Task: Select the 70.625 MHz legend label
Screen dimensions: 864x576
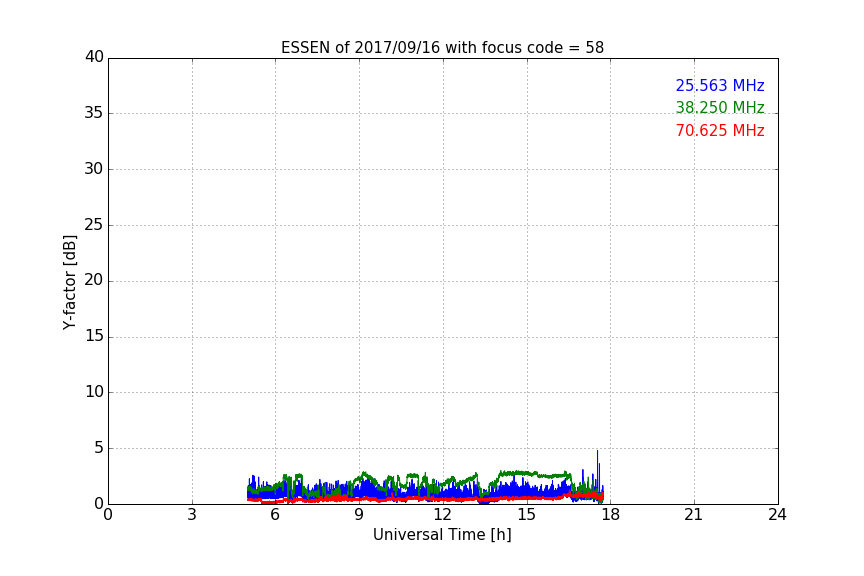Action: [720, 131]
